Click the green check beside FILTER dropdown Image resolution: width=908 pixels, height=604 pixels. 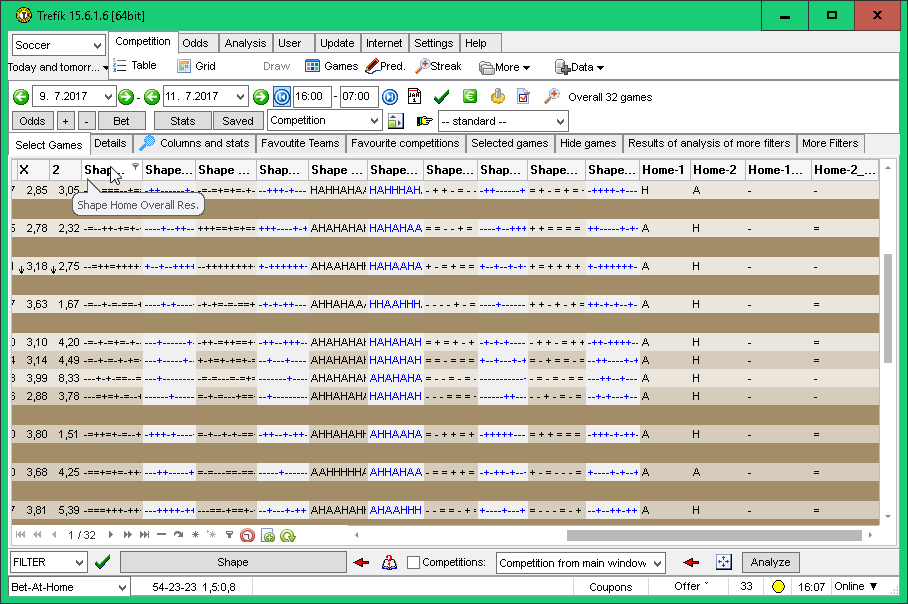point(102,562)
